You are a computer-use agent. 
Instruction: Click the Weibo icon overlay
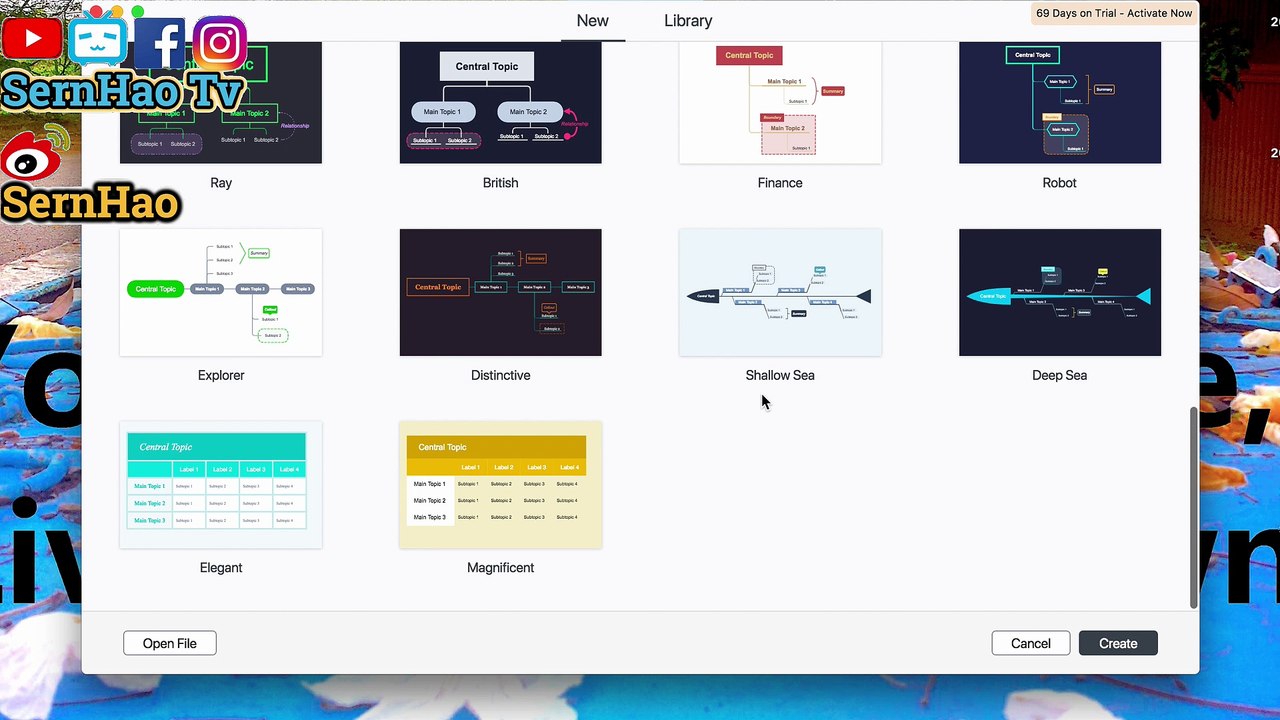[x=36, y=152]
